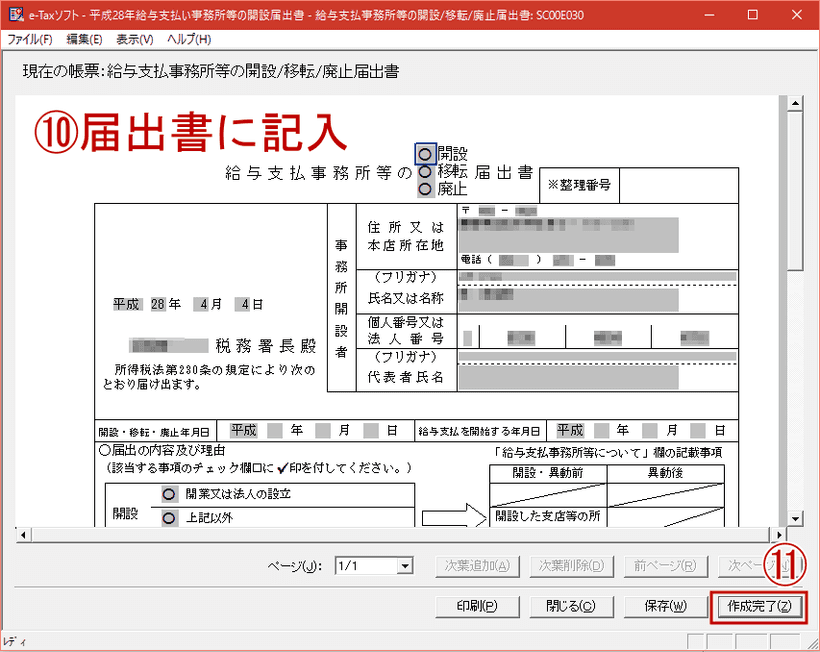Viewport: 820px width, 652px height.
Task: Open the ヘルプ(H) menu
Action: tap(189, 39)
